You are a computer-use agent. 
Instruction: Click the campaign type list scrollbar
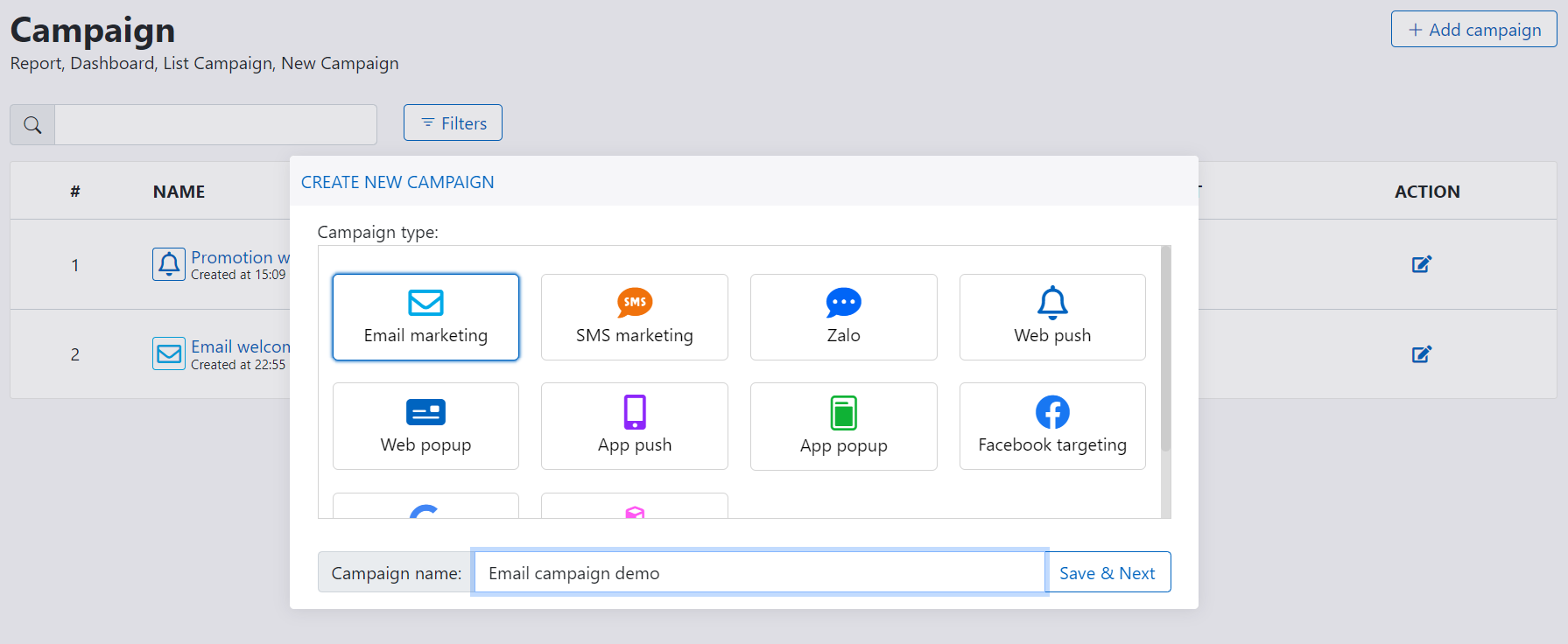pyautogui.click(x=1165, y=350)
